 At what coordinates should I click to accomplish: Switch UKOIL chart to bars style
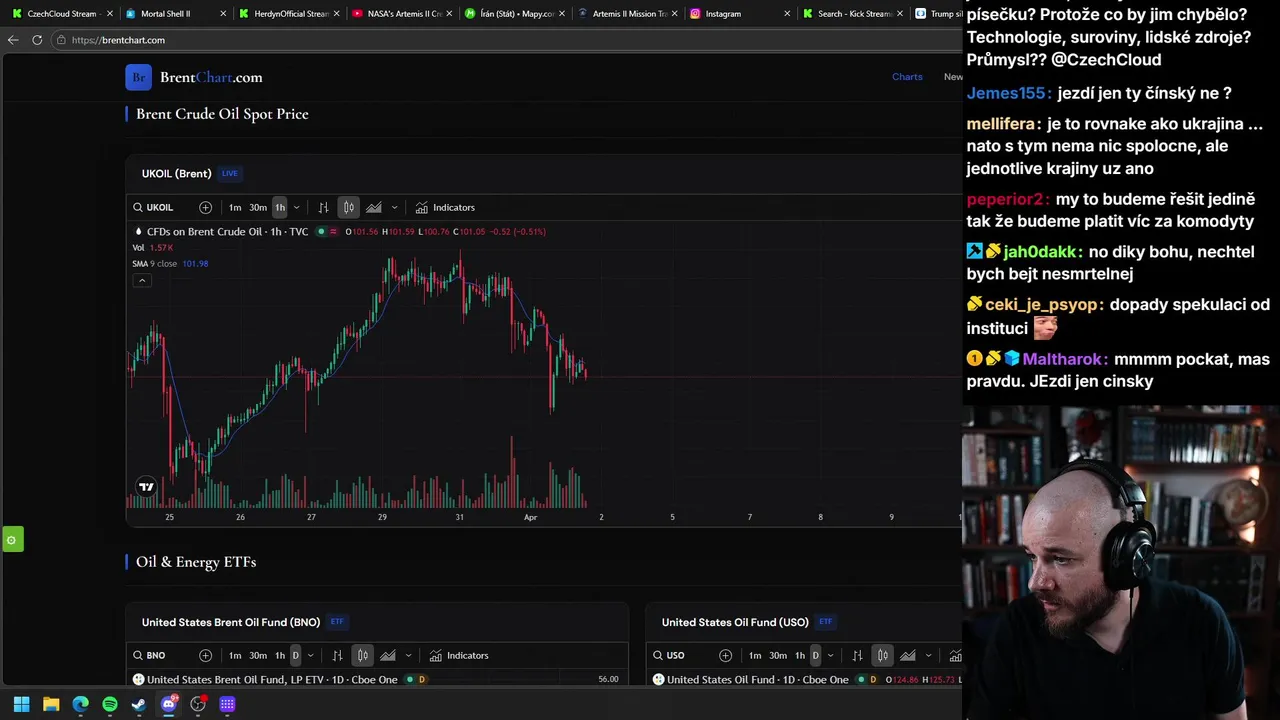[323, 207]
